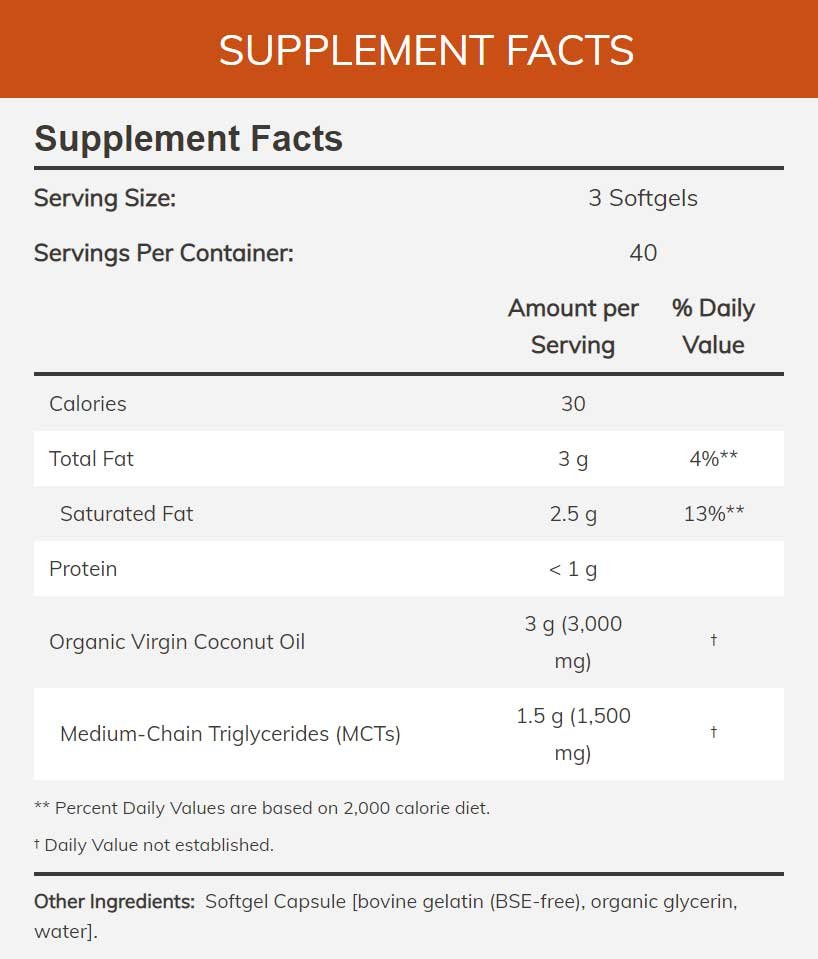Select the Saturated Fat row label

[127, 514]
